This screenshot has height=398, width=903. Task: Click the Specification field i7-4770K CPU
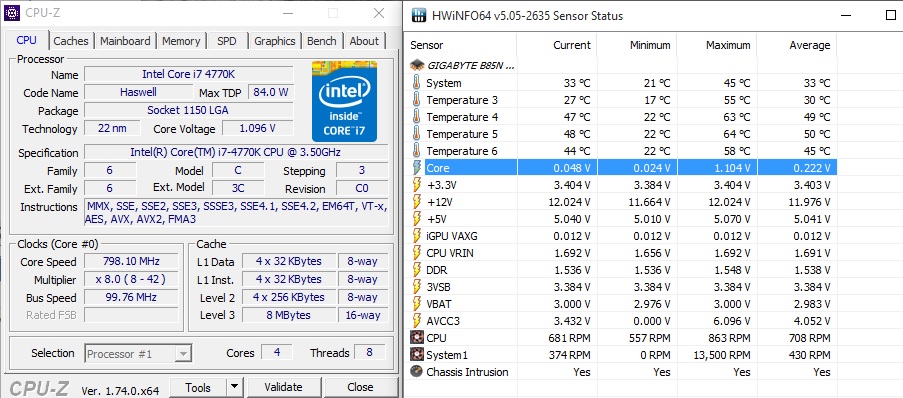click(236, 152)
